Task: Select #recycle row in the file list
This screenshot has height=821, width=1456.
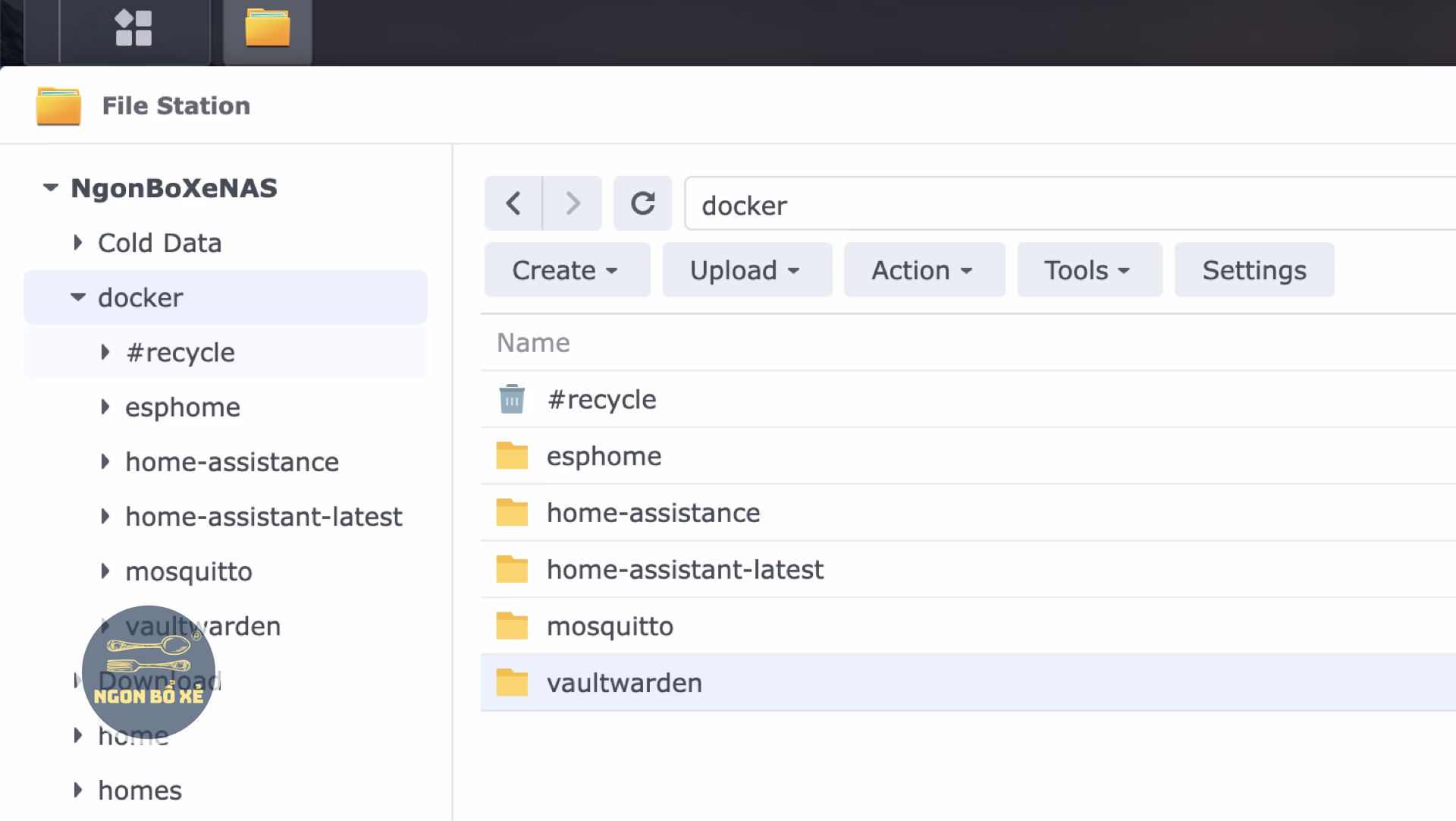Action: coord(968,399)
